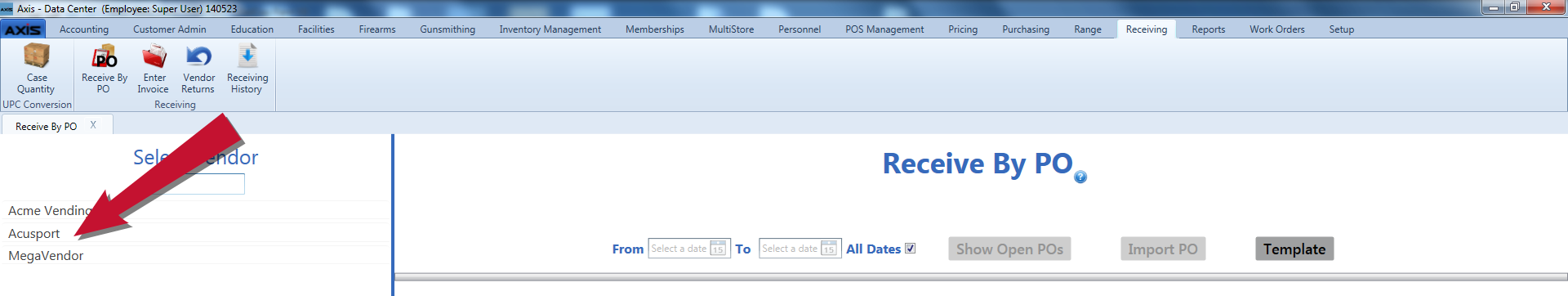The image size is (1568, 296).
Task: Close the Receive By PO document tab
Action: click(x=93, y=125)
